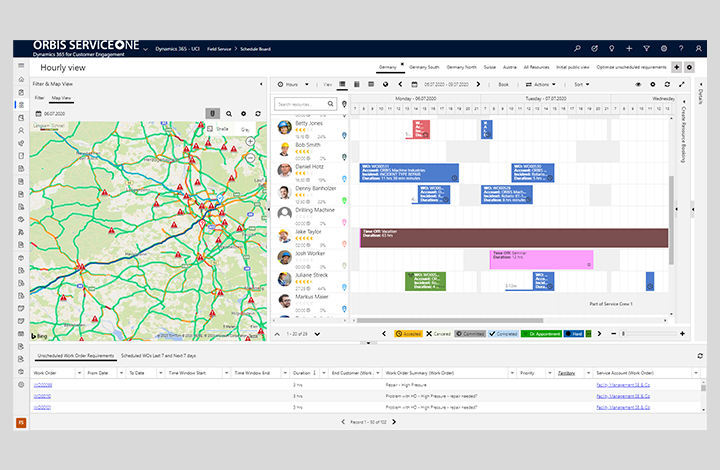
Task: Switch to Germany South tab
Action: (424, 67)
